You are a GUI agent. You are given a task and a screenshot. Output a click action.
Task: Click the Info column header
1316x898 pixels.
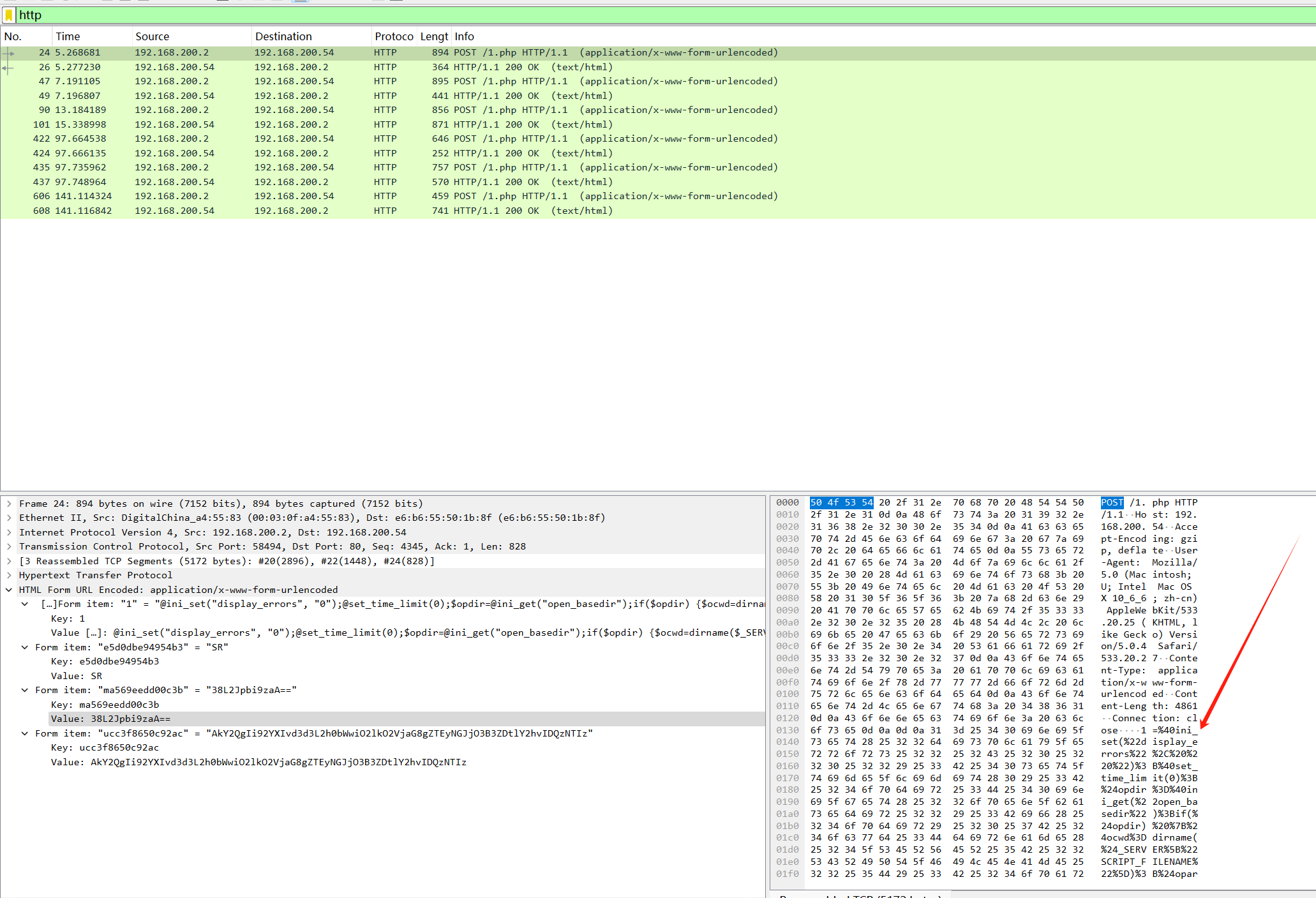click(x=464, y=36)
